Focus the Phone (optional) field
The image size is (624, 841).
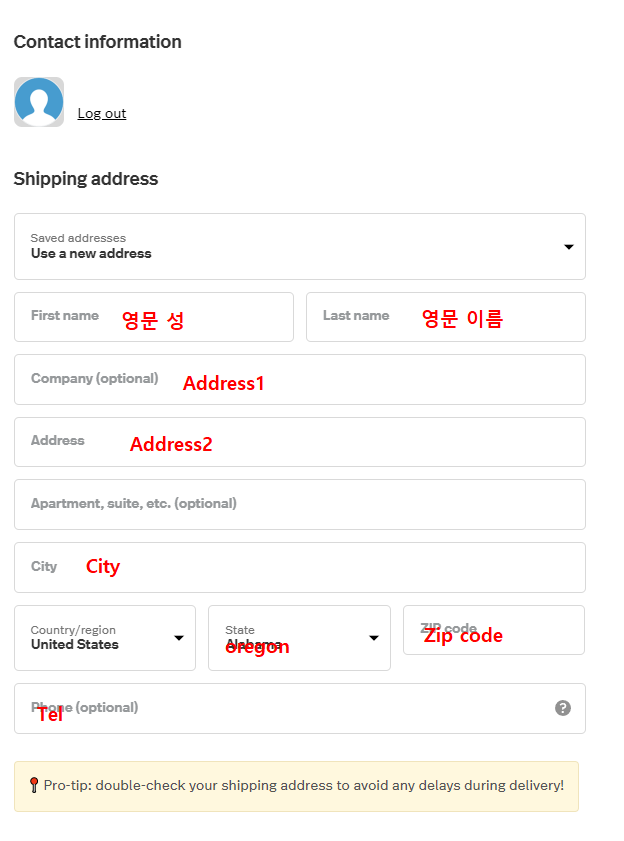300,709
